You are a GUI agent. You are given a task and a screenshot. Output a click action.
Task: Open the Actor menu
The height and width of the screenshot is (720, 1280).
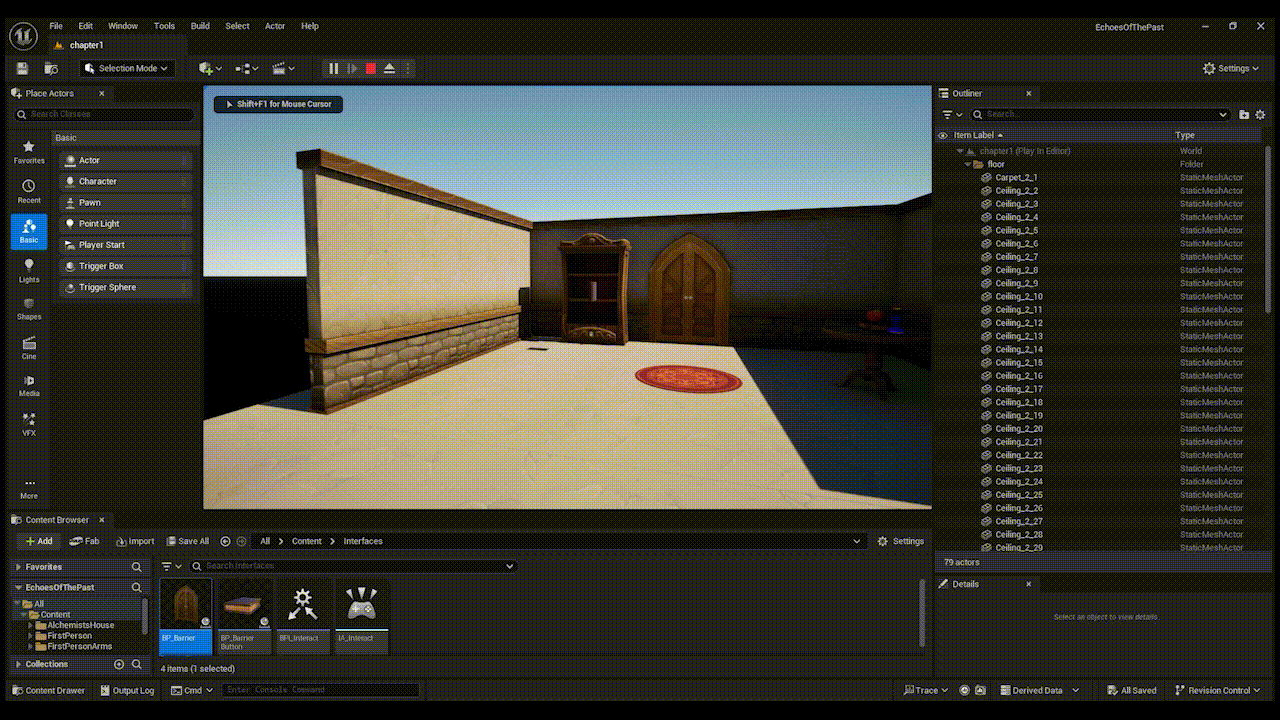coord(275,26)
